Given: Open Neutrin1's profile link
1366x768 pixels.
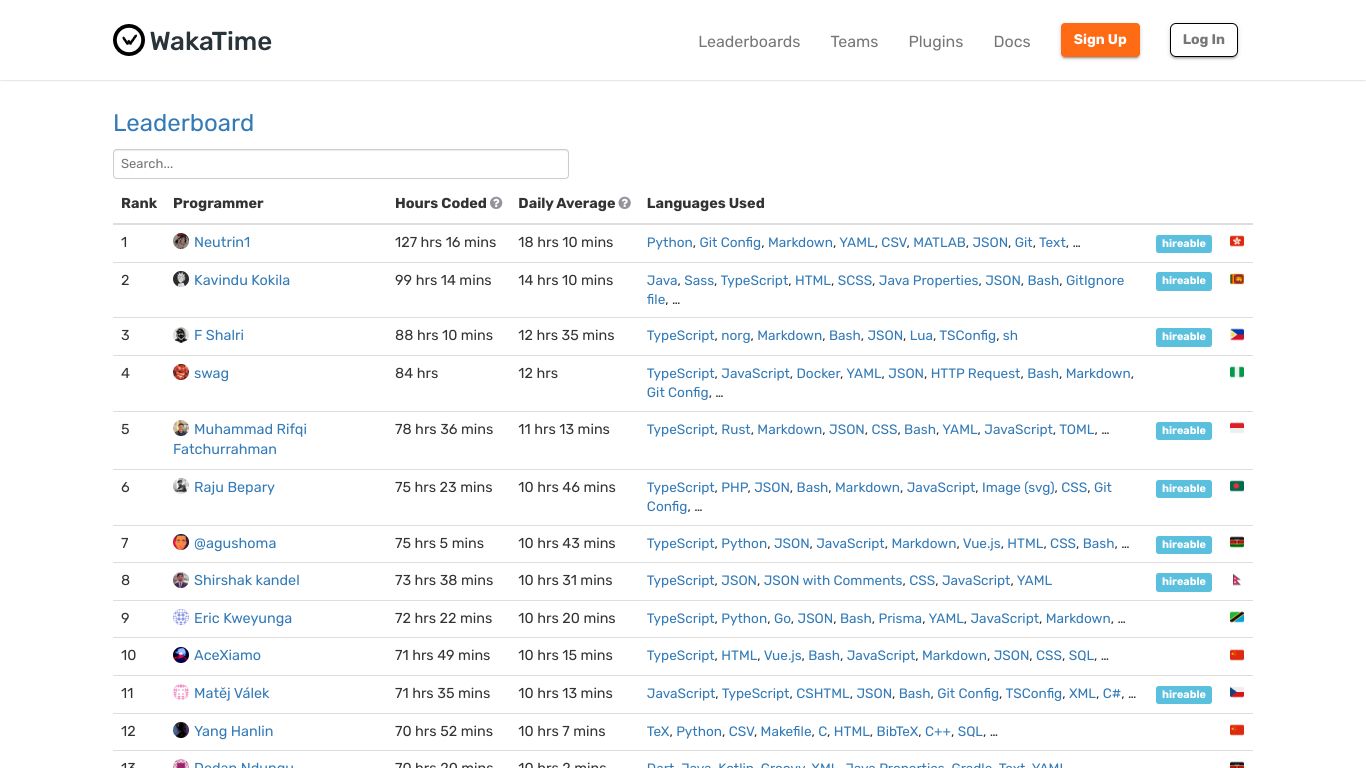Looking at the screenshot, I should [x=222, y=242].
